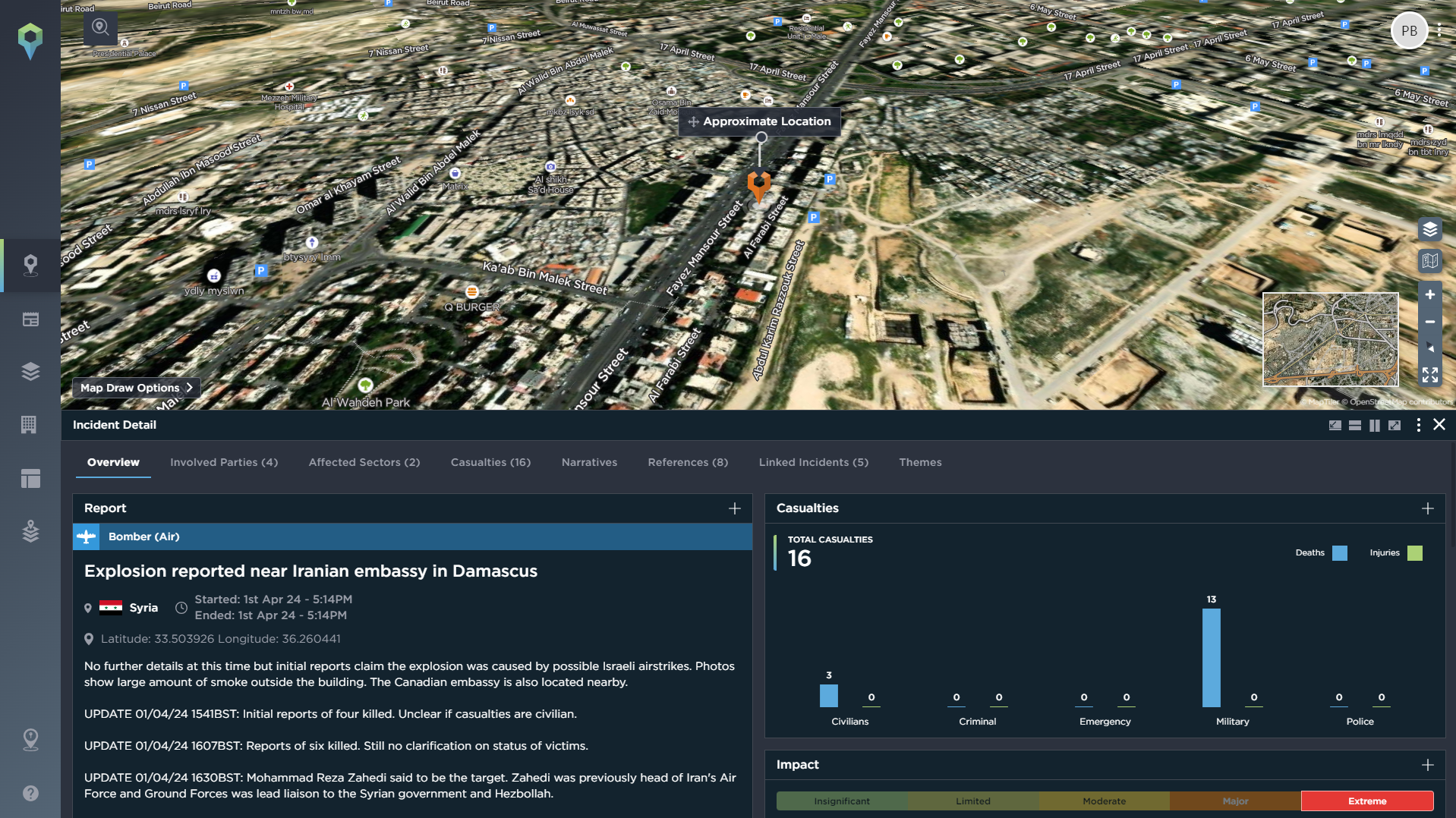Open the incidents map pin sidebar icon
The width and height of the screenshot is (1456, 818).
30,265
